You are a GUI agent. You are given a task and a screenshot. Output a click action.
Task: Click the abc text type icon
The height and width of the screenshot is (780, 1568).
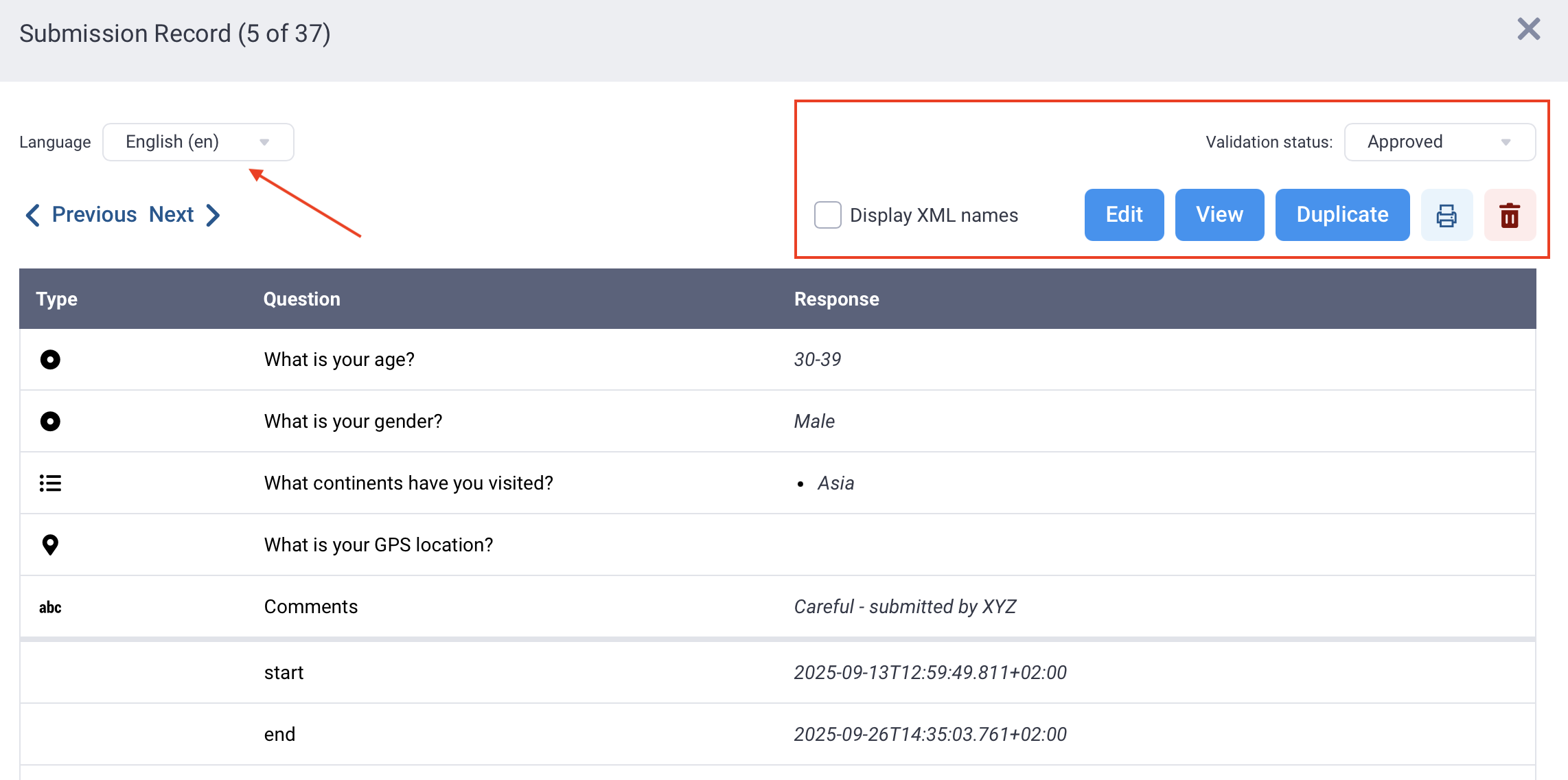pos(50,607)
